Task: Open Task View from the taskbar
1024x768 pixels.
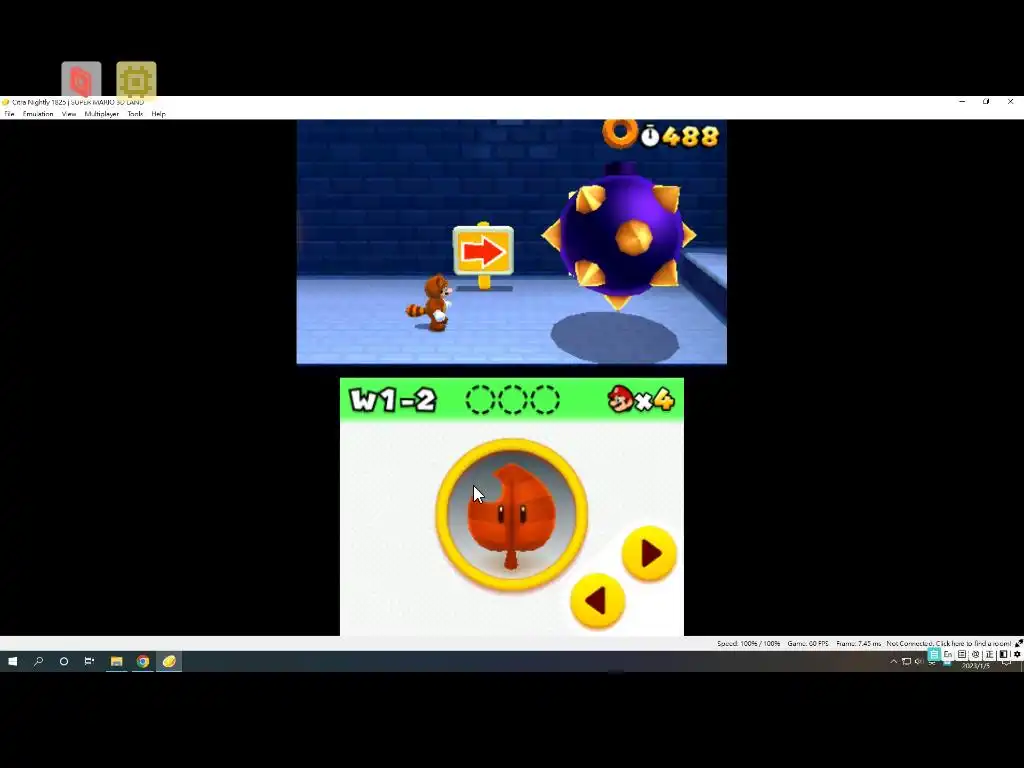Action: click(89, 661)
